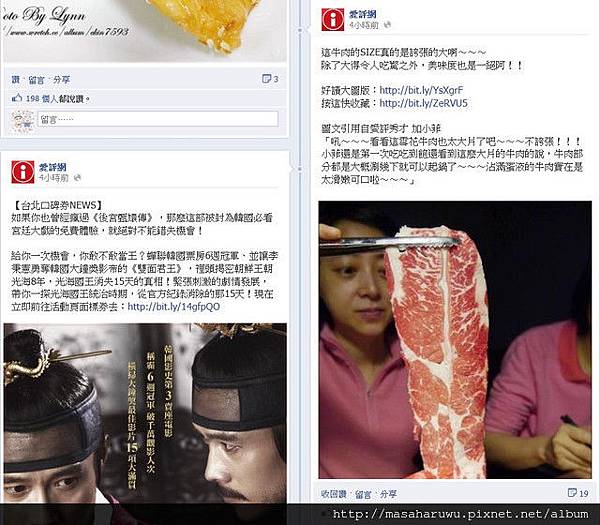The height and width of the screenshot is (525, 600).
Task: Click user avatar beside the comment box
Action: [22, 122]
